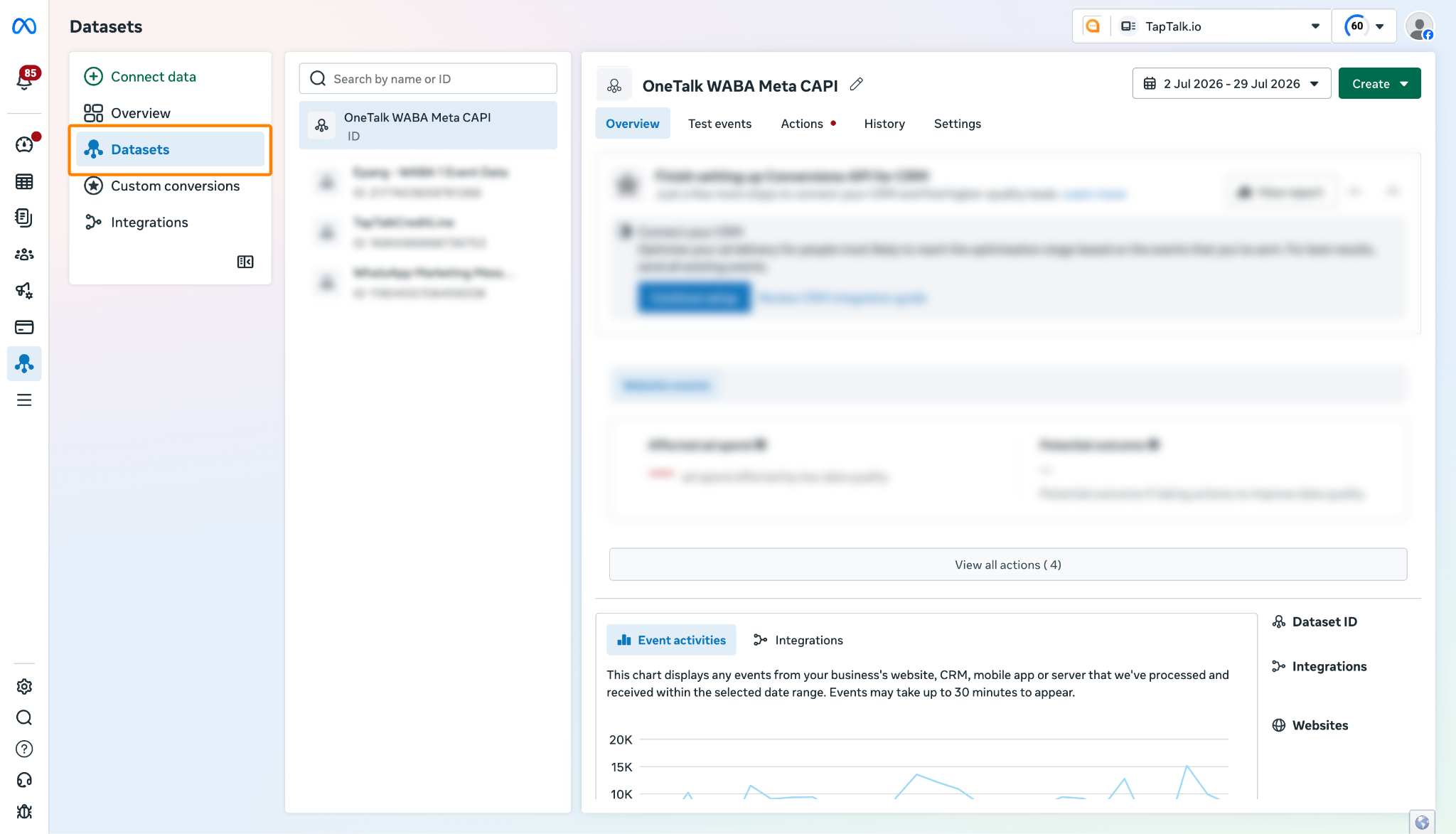Select Datasets in the sidebar
The height and width of the screenshot is (834, 1456).
tap(170, 149)
